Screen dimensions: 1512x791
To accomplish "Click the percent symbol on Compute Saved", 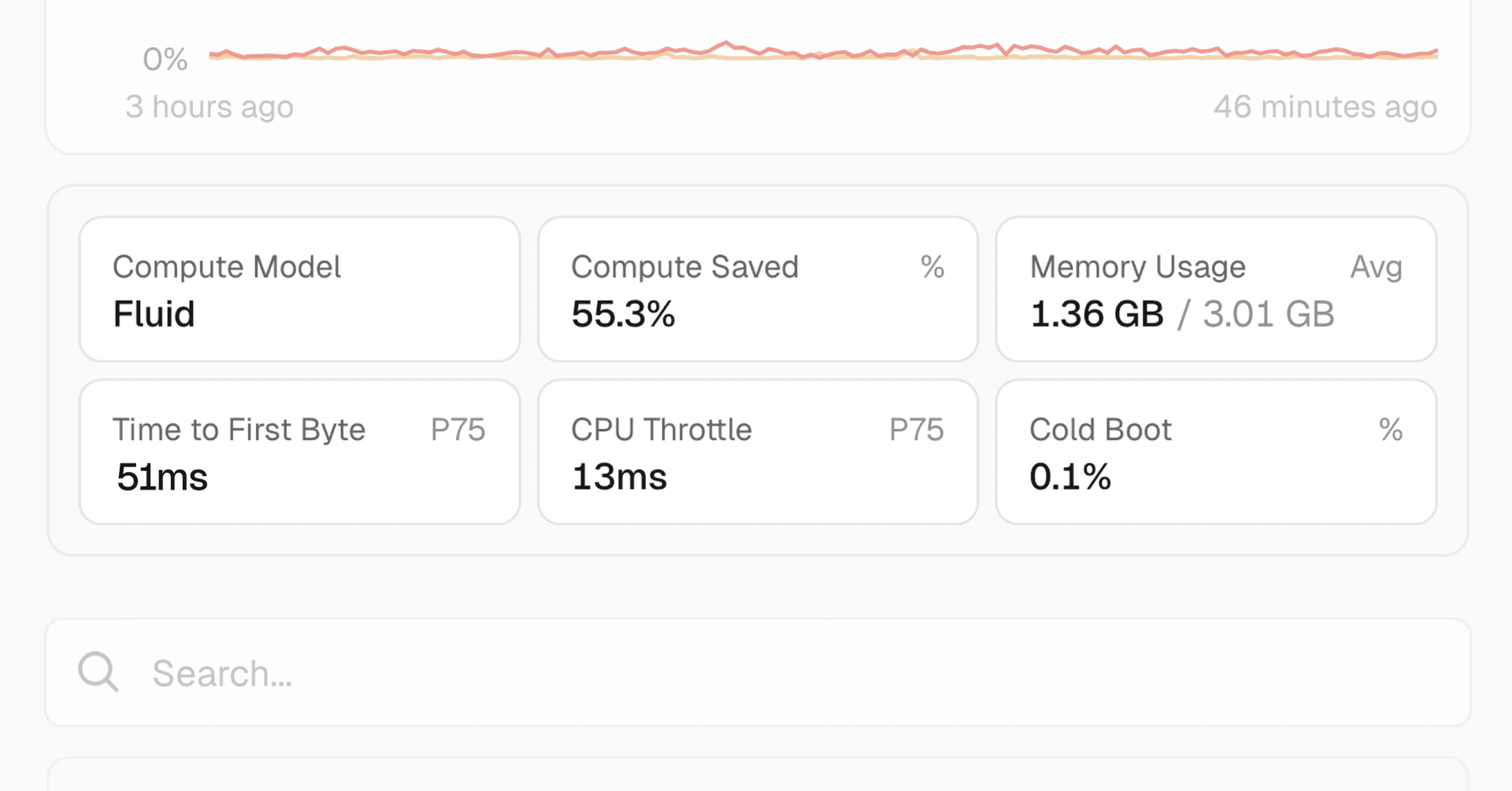I will tap(932, 268).
